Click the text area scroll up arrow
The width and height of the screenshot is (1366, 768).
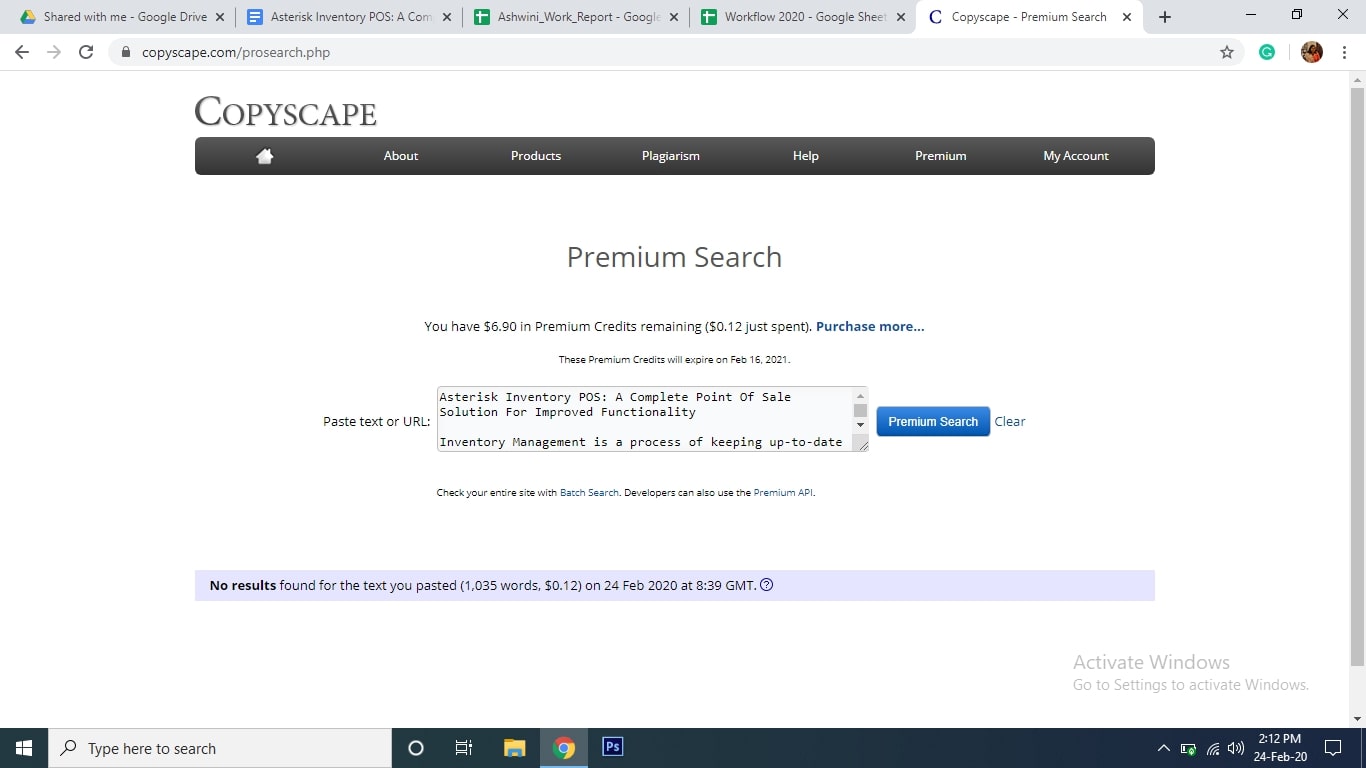(860, 396)
